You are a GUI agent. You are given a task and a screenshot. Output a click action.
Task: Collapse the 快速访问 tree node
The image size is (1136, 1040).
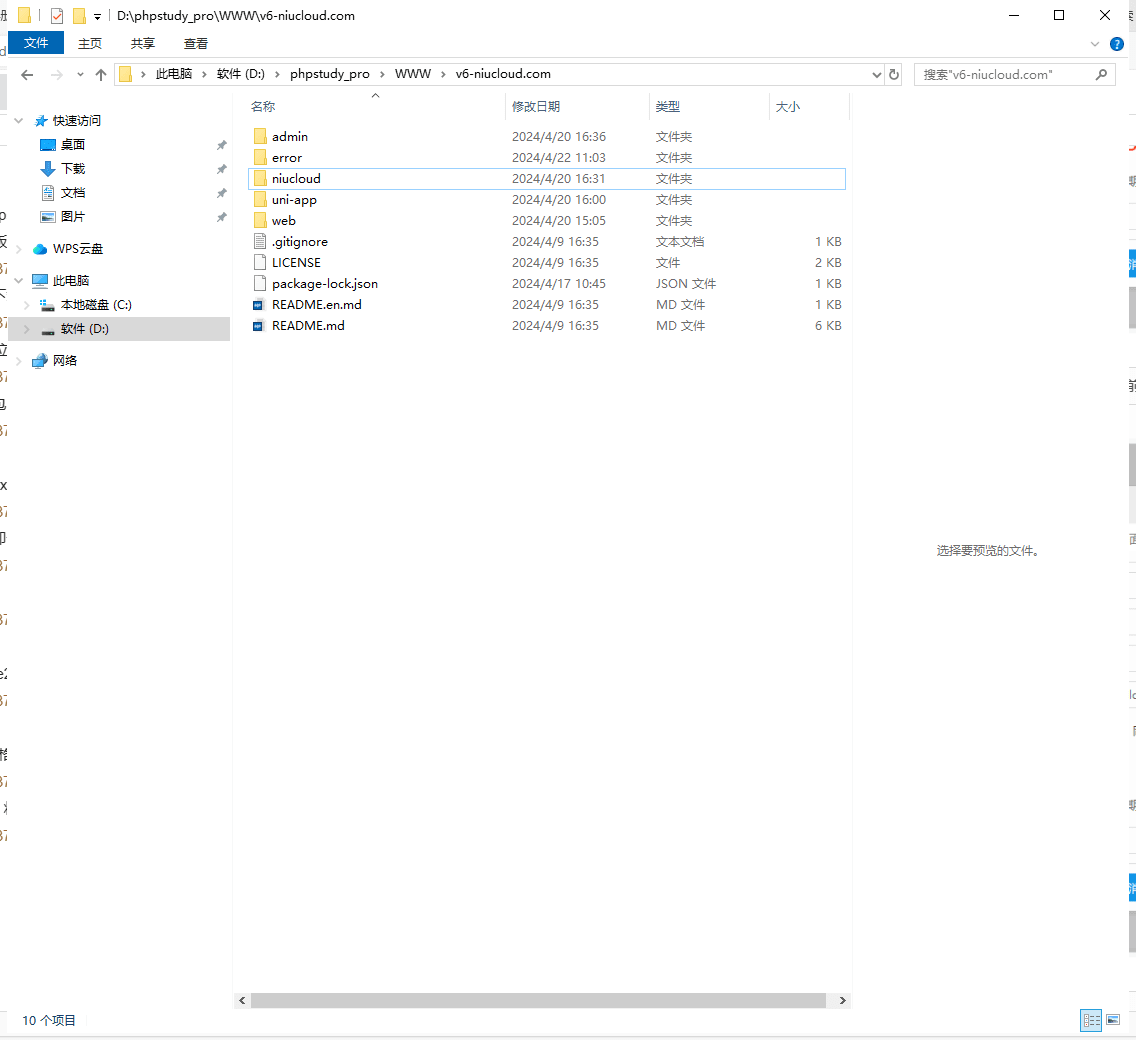coord(19,120)
